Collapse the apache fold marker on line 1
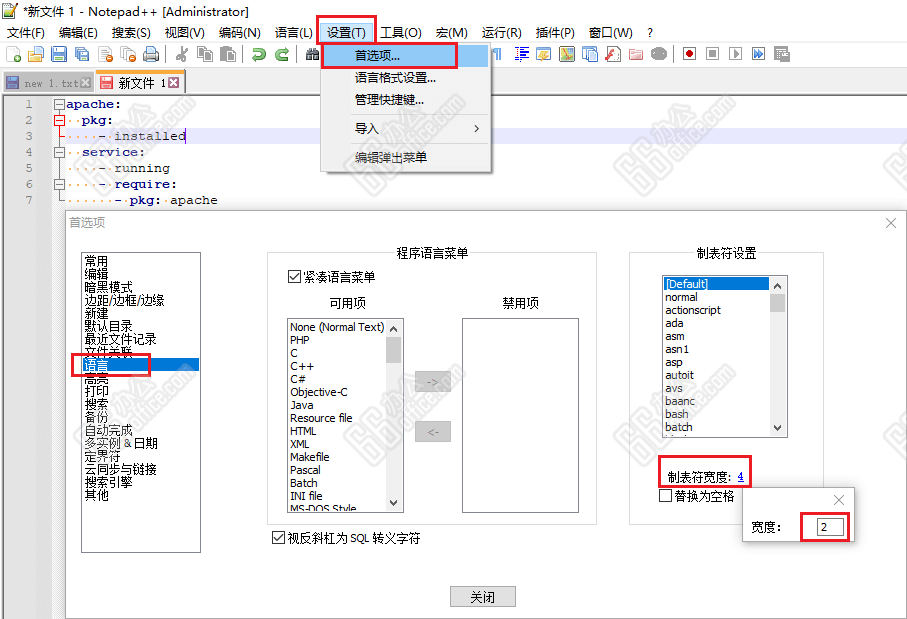This screenshot has width=907, height=619. [59, 105]
